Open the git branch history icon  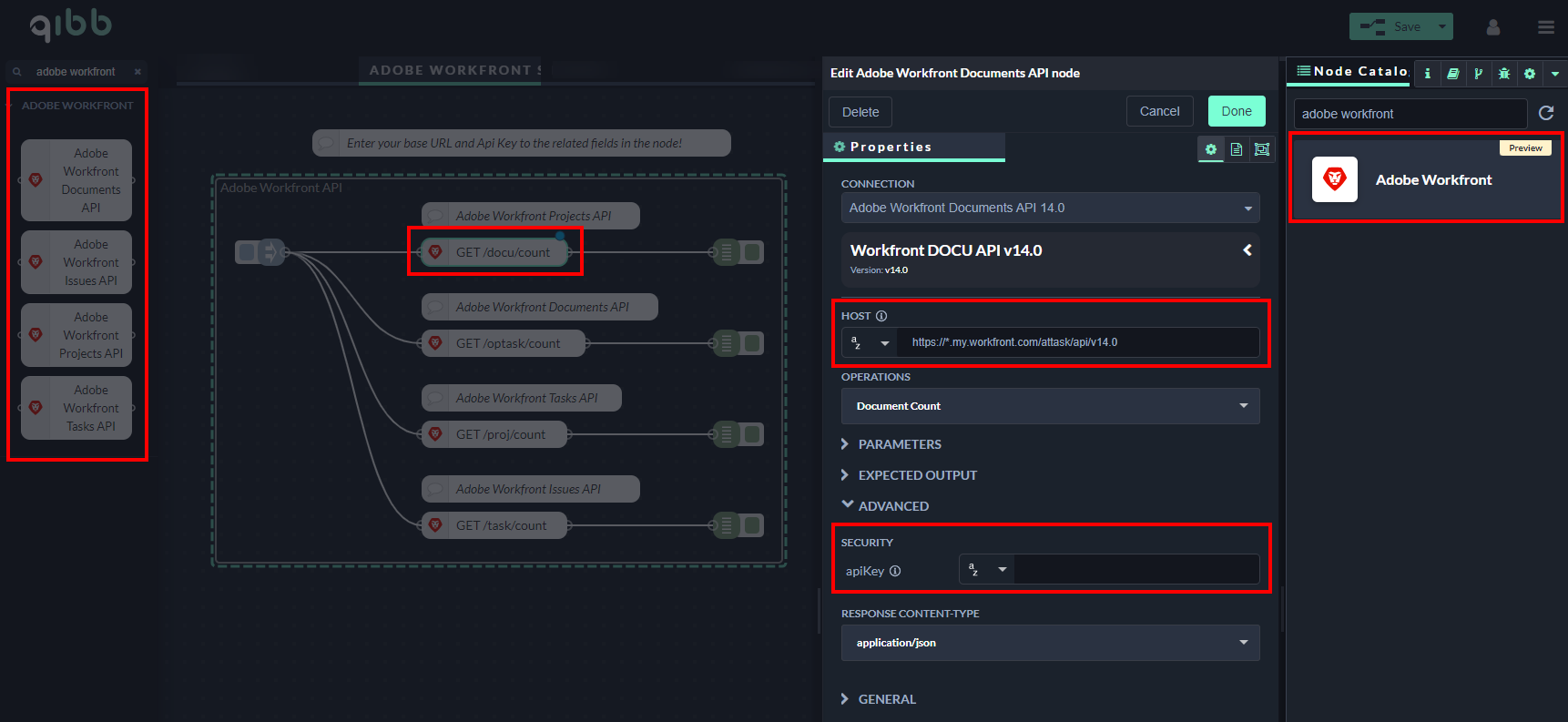pos(1478,73)
